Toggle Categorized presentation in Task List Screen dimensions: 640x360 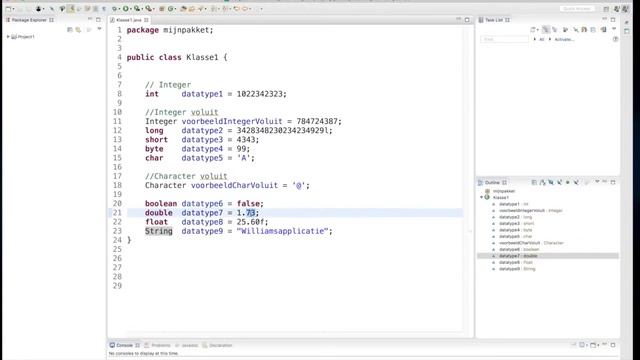click(x=546, y=29)
